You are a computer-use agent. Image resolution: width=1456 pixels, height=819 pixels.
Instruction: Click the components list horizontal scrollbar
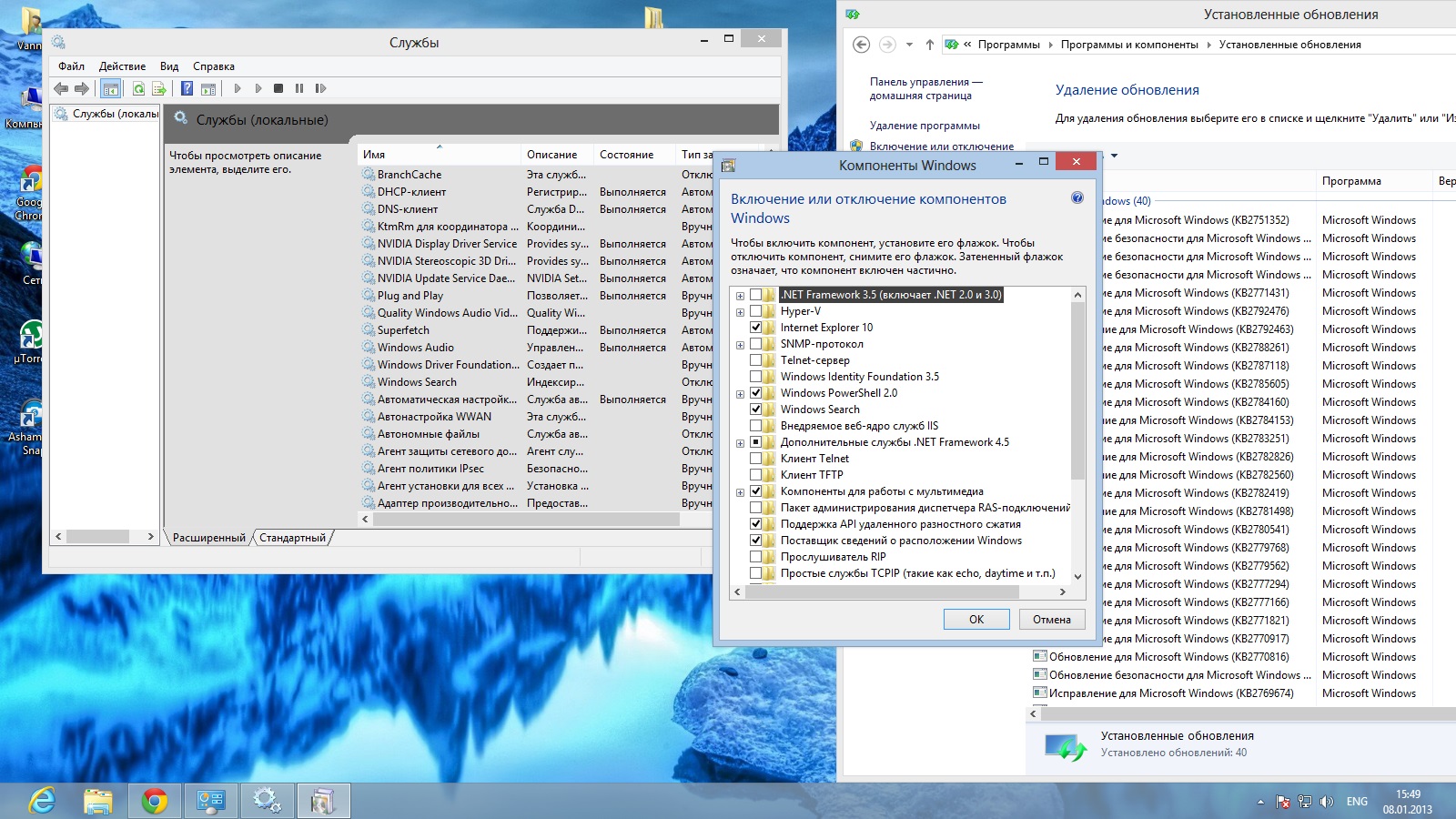(882, 591)
